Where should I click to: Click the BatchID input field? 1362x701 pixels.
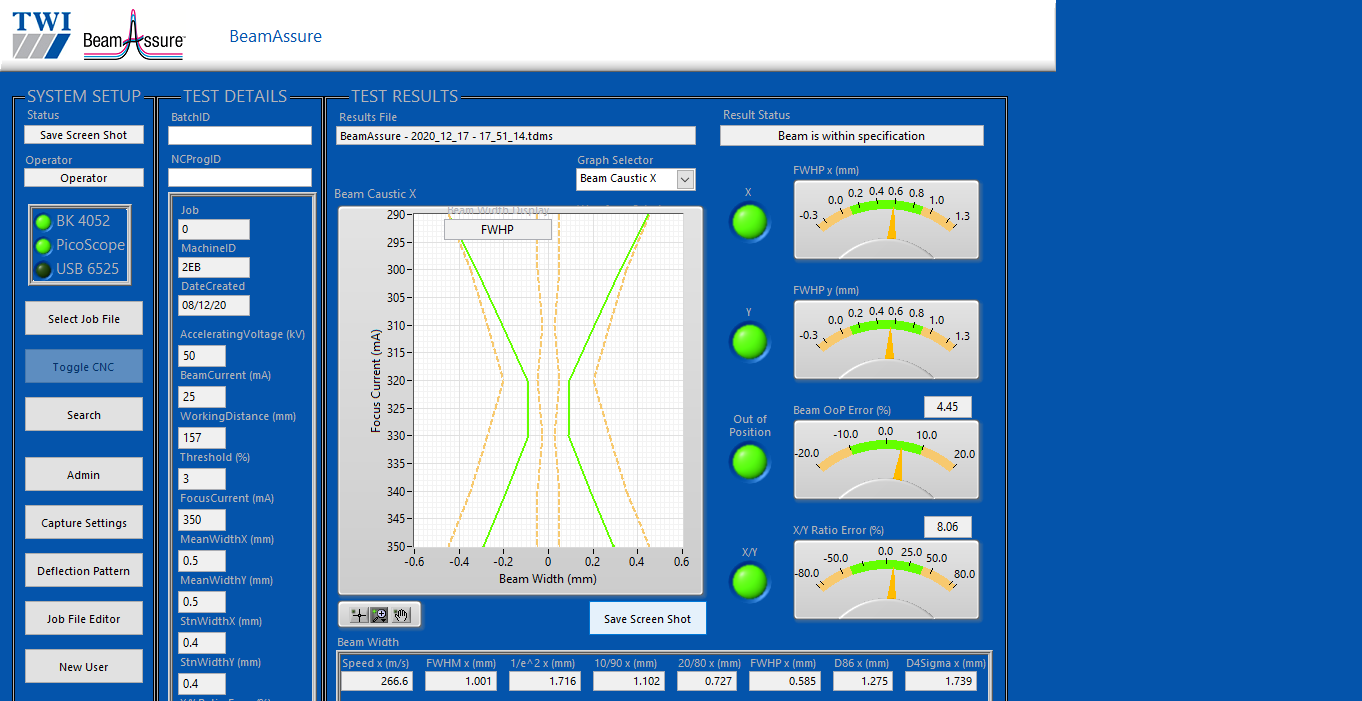(240, 135)
